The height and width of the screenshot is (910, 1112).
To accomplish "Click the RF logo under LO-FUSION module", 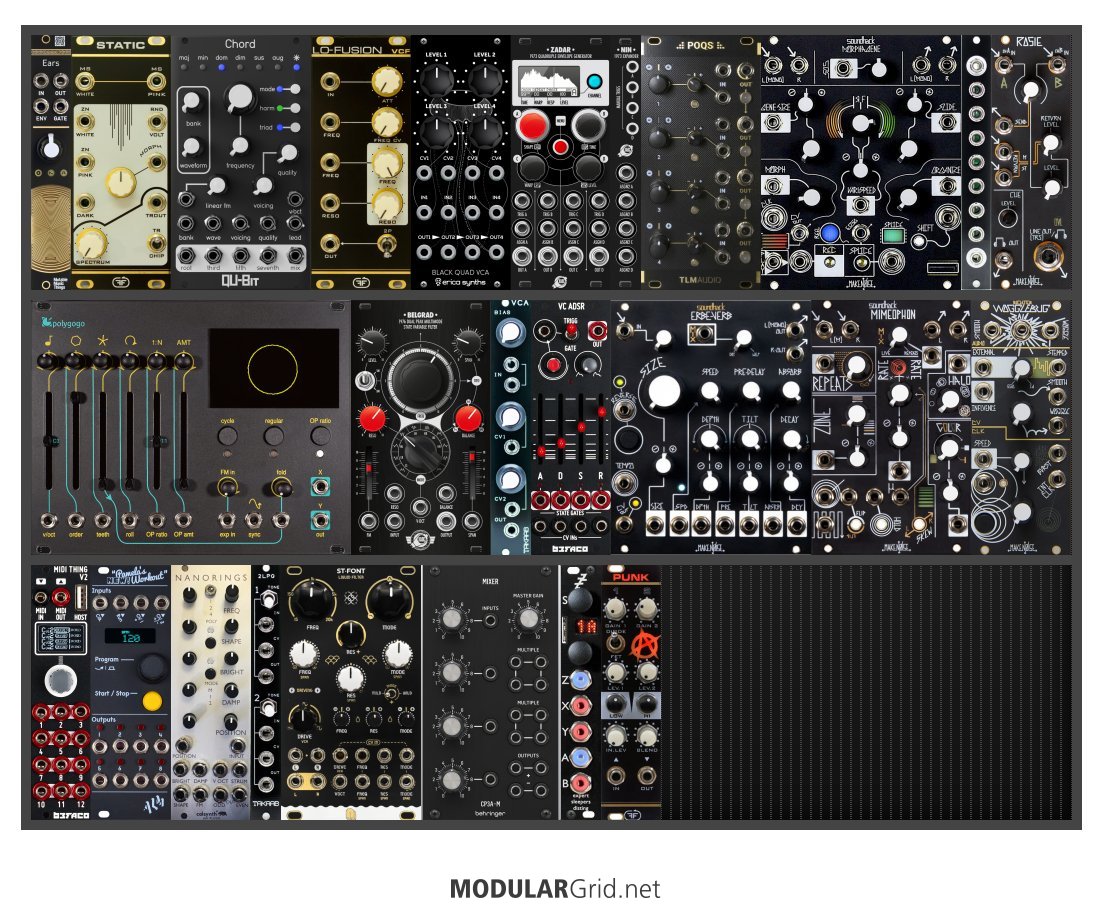I will point(360,282).
